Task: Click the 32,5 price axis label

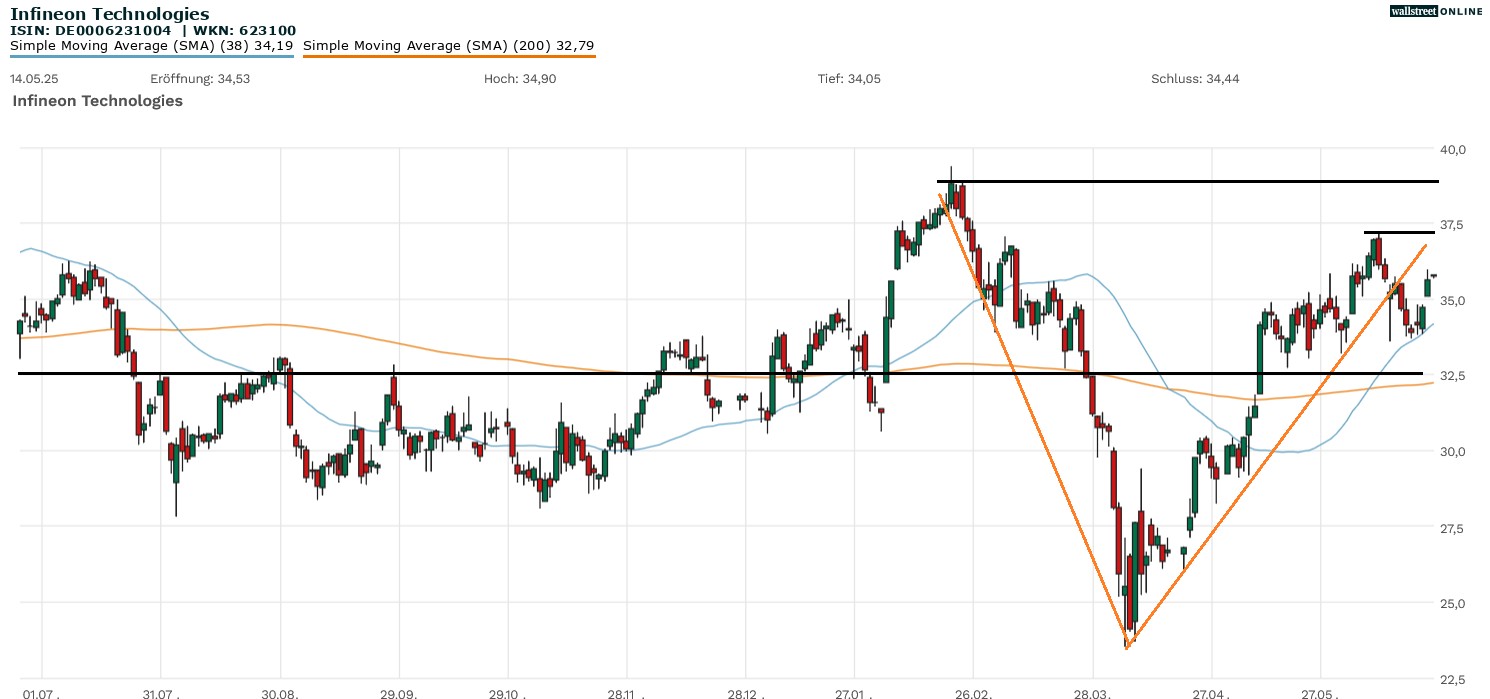Action: 1452,376
